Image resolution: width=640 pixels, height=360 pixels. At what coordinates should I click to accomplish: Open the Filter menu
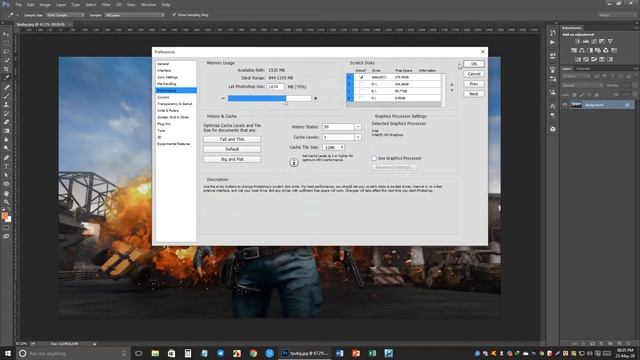[106, 4]
